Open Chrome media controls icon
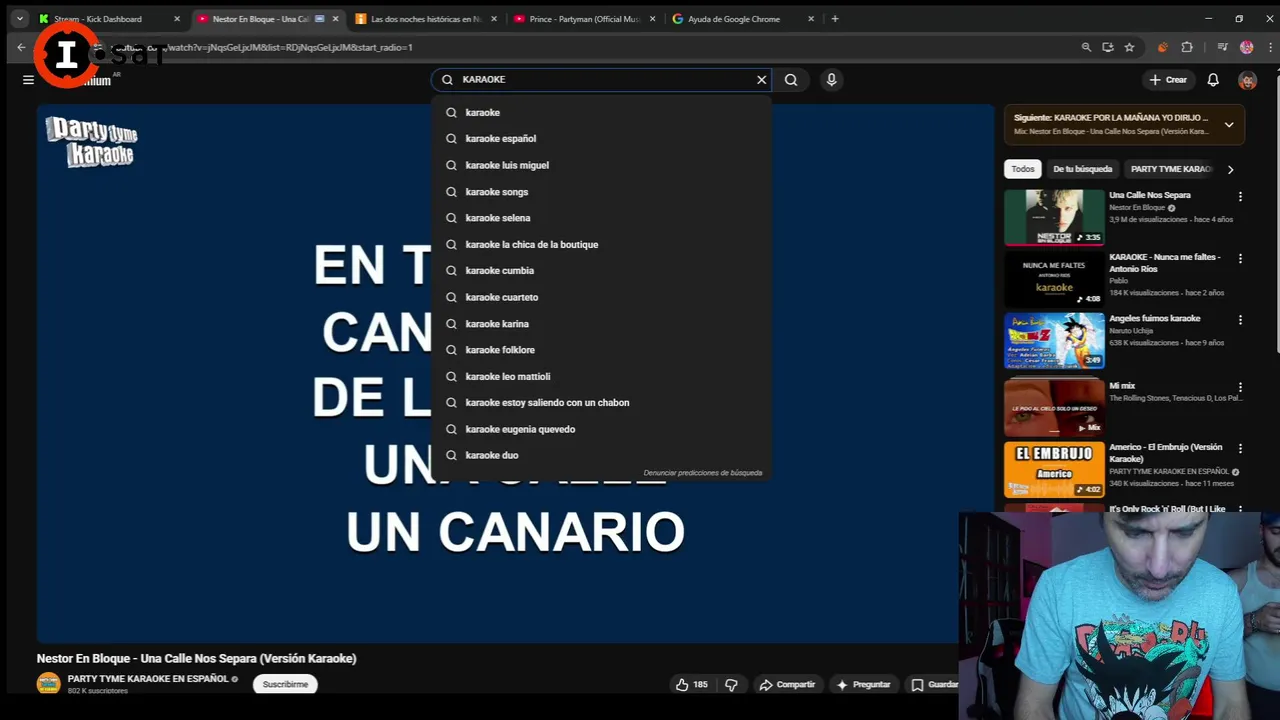This screenshot has height=720, width=1280. pos(1222,47)
